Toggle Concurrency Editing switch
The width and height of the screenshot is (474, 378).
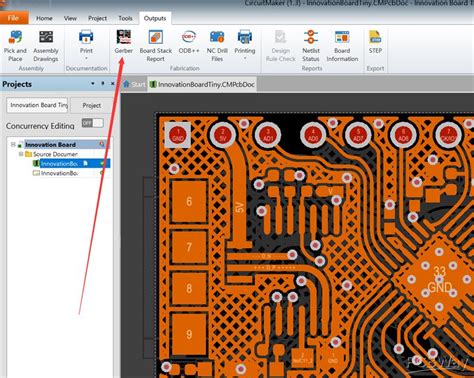click(x=93, y=123)
